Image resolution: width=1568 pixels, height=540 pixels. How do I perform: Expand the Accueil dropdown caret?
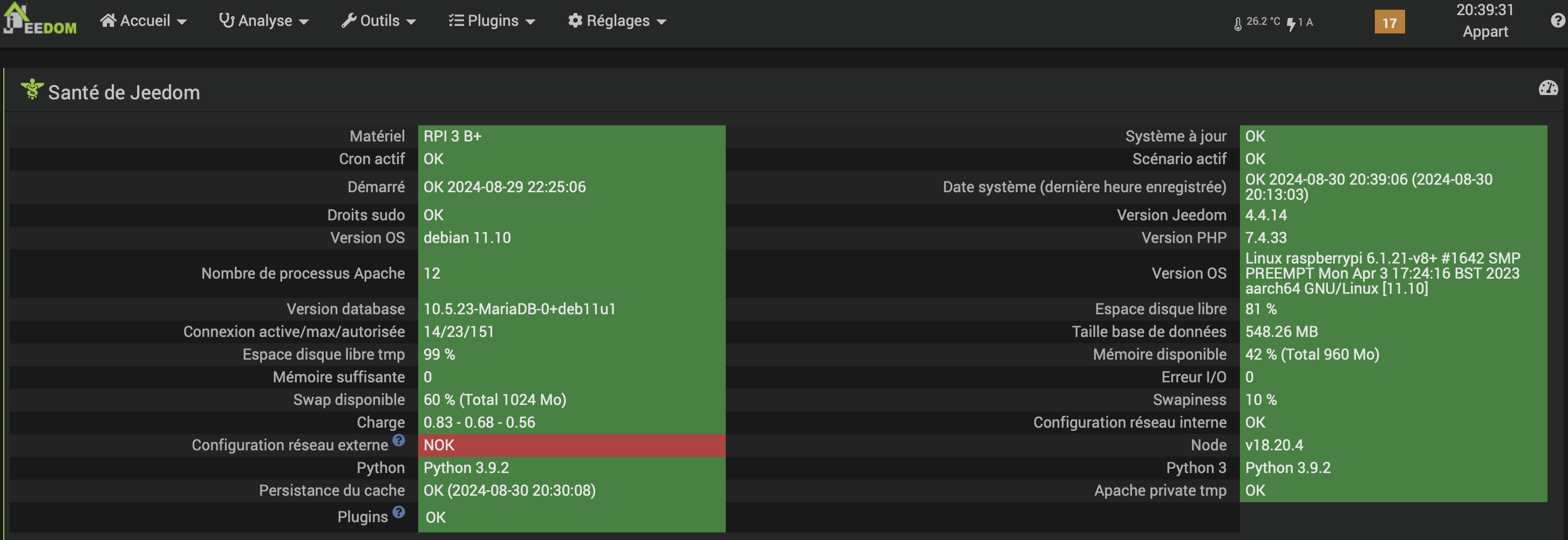pyautogui.click(x=181, y=22)
